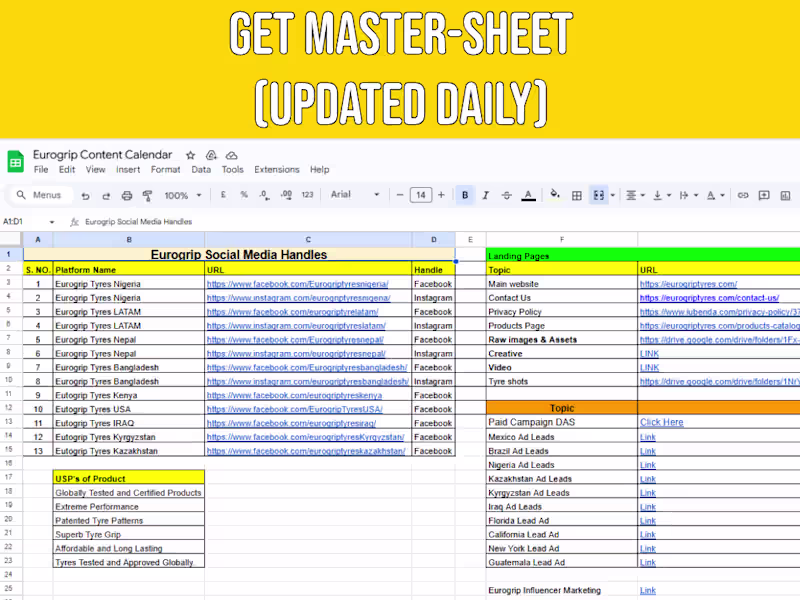Apply percent format

[244, 195]
